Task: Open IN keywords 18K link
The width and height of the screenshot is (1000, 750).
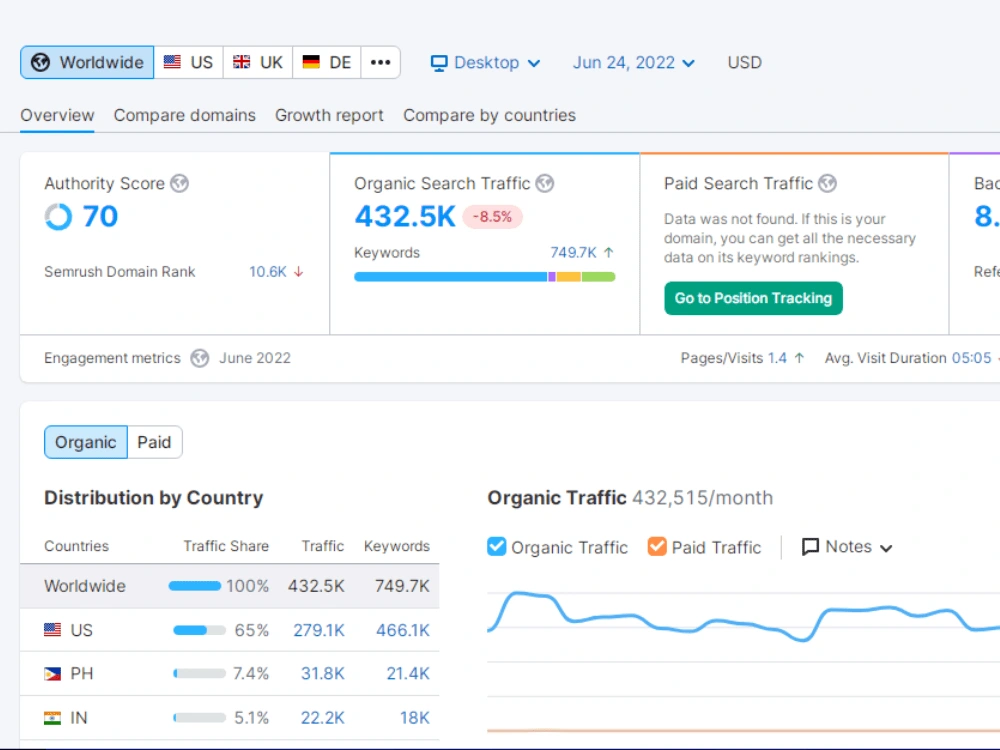Action: tap(415, 718)
